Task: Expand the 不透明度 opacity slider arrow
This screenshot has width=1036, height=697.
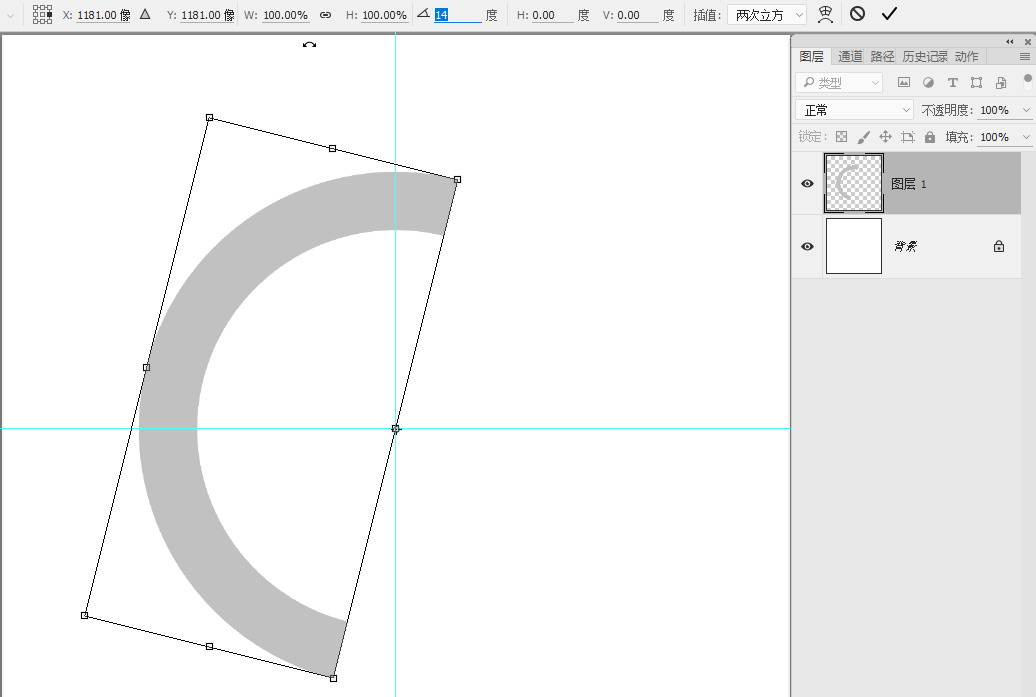Action: coord(1026,110)
